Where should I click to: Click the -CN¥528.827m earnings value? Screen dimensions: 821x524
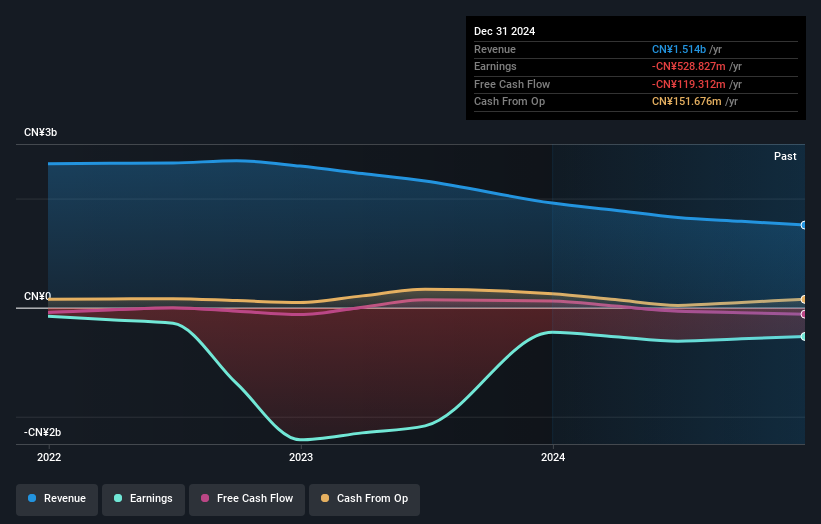coord(689,66)
